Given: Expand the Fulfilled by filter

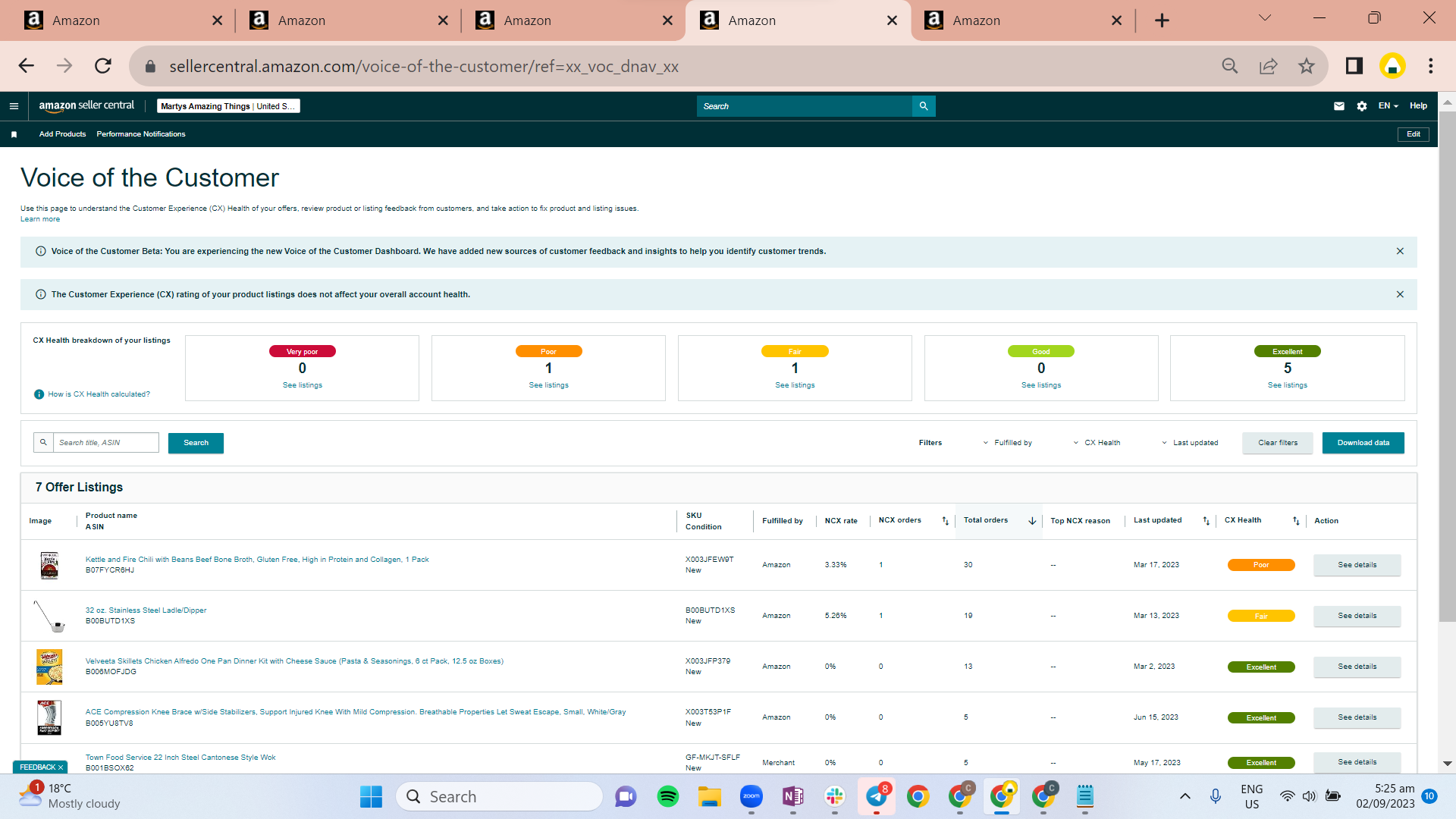Looking at the screenshot, I should 1007,443.
